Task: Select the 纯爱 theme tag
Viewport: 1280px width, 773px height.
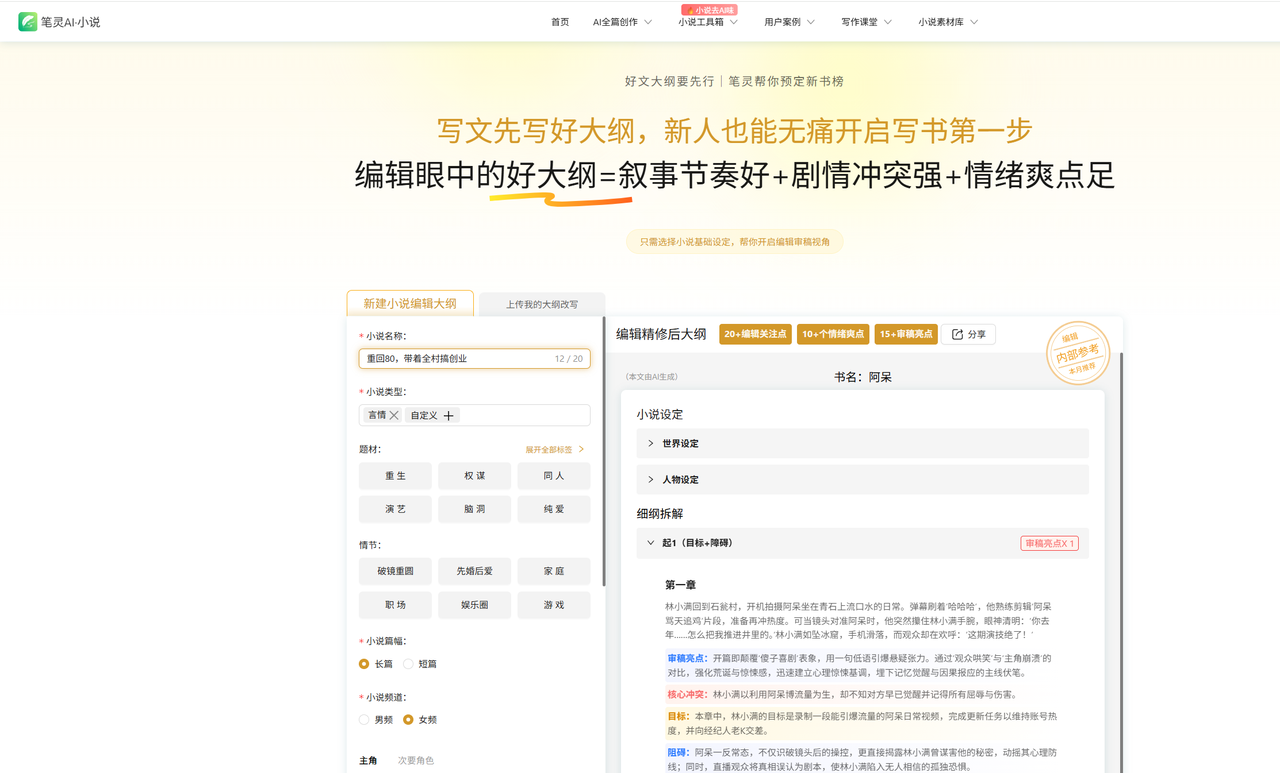Action: pos(554,509)
